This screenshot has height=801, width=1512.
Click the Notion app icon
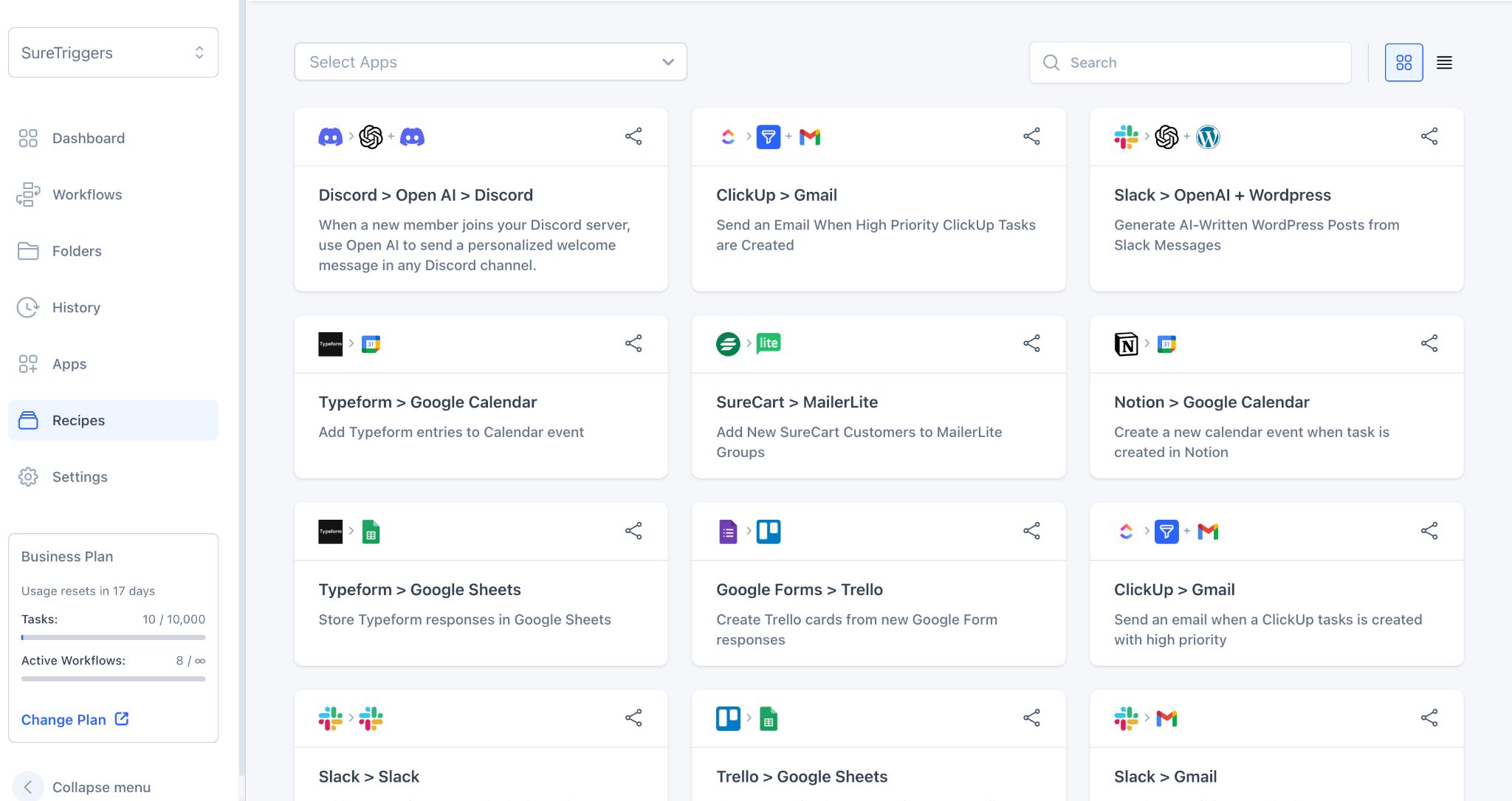point(1126,344)
